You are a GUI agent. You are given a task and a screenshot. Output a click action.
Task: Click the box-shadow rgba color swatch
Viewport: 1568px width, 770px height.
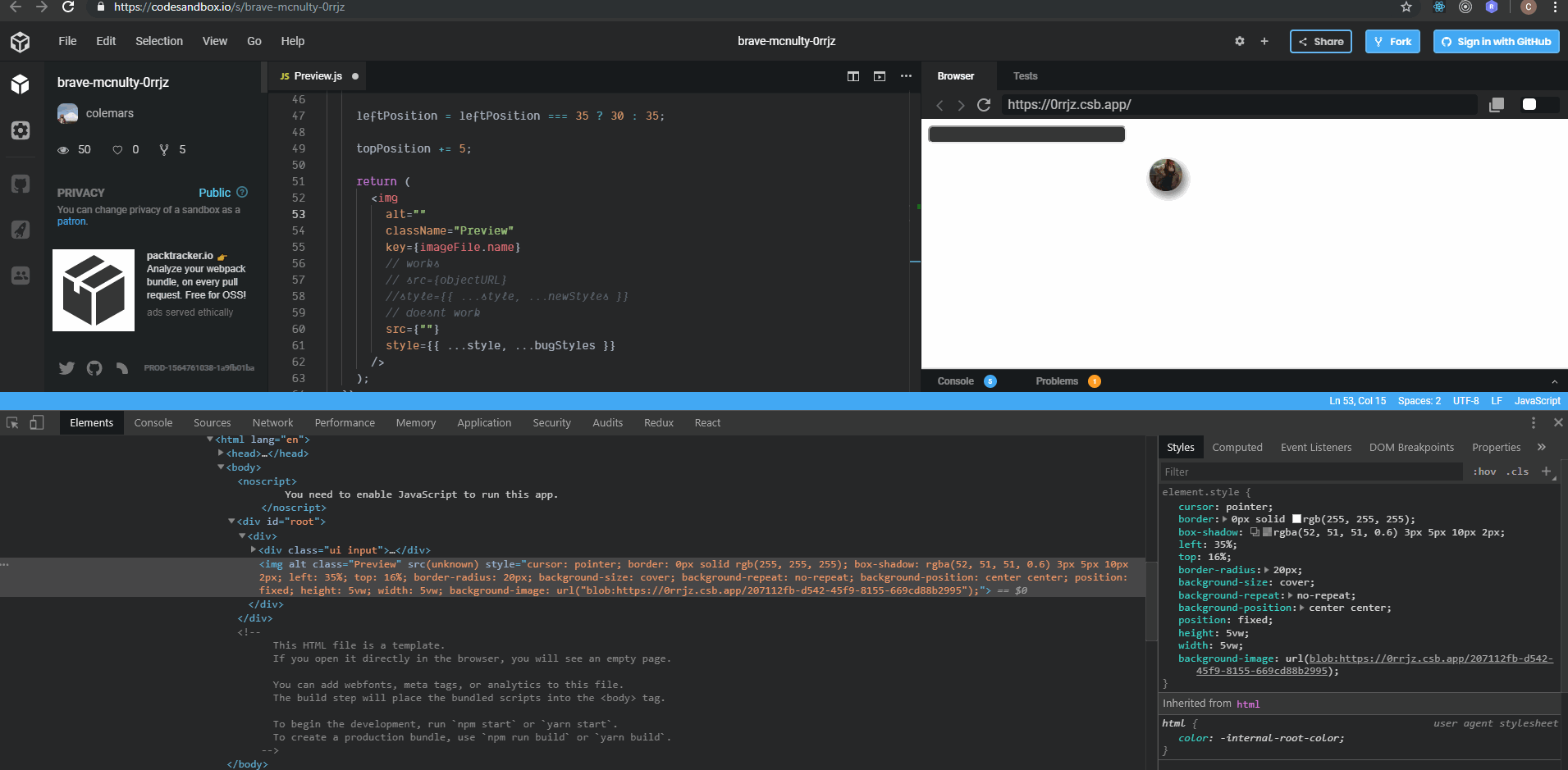1268,532
